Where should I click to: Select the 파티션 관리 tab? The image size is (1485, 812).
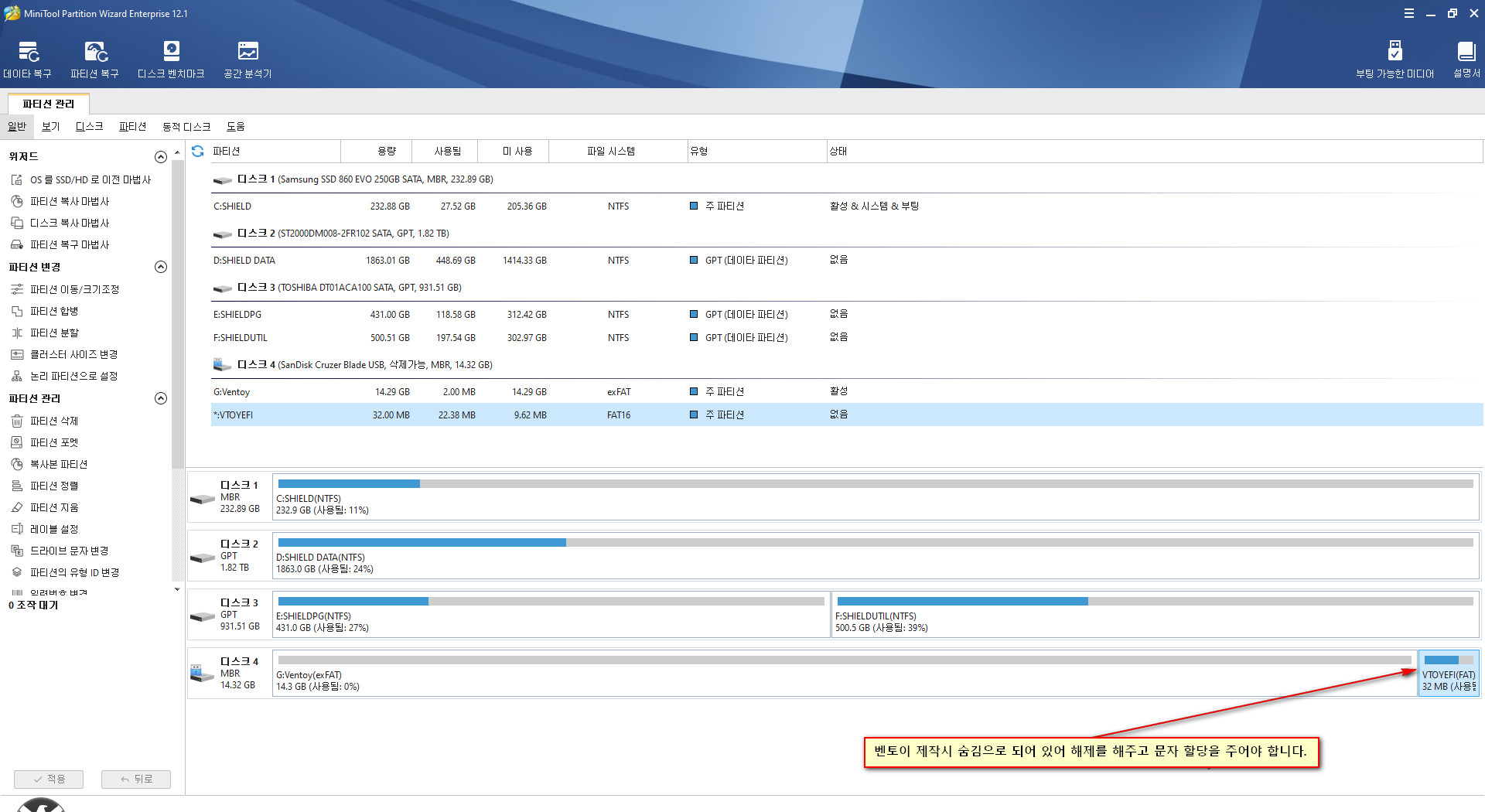coord(49,104)
